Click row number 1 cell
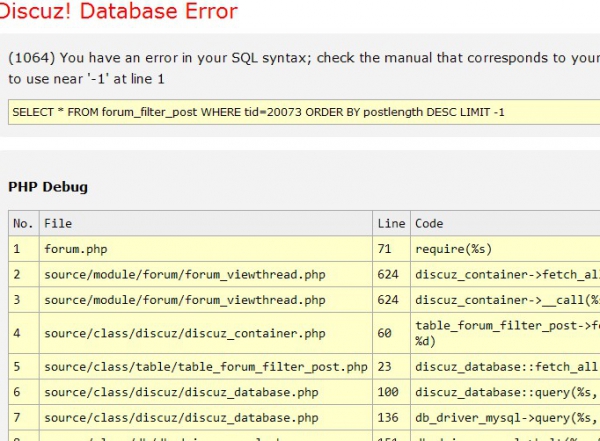Viewport: 600px width, 441px height. tap(24, 249)
